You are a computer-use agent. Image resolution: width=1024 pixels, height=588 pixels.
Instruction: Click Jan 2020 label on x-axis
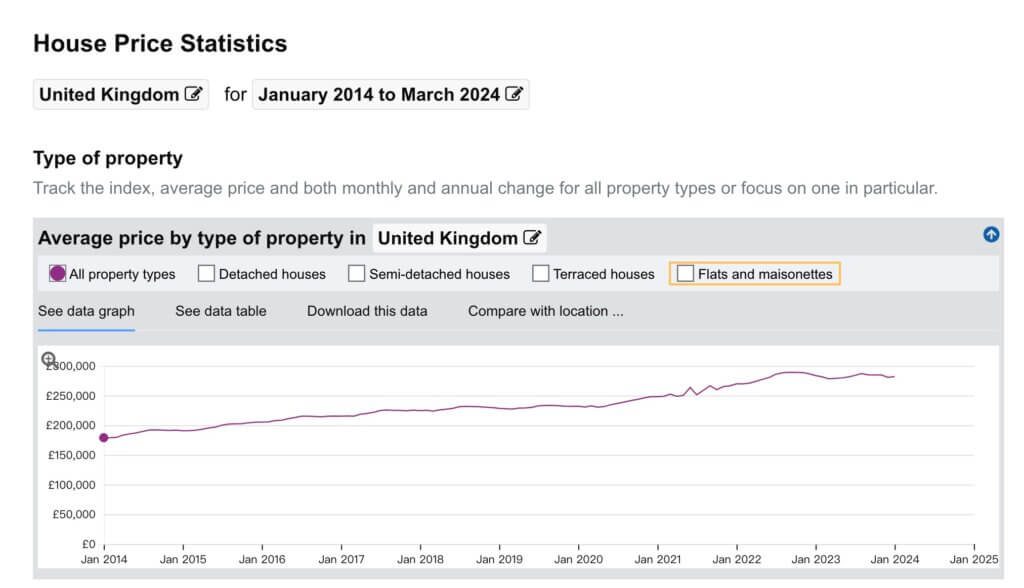[579, 559]
